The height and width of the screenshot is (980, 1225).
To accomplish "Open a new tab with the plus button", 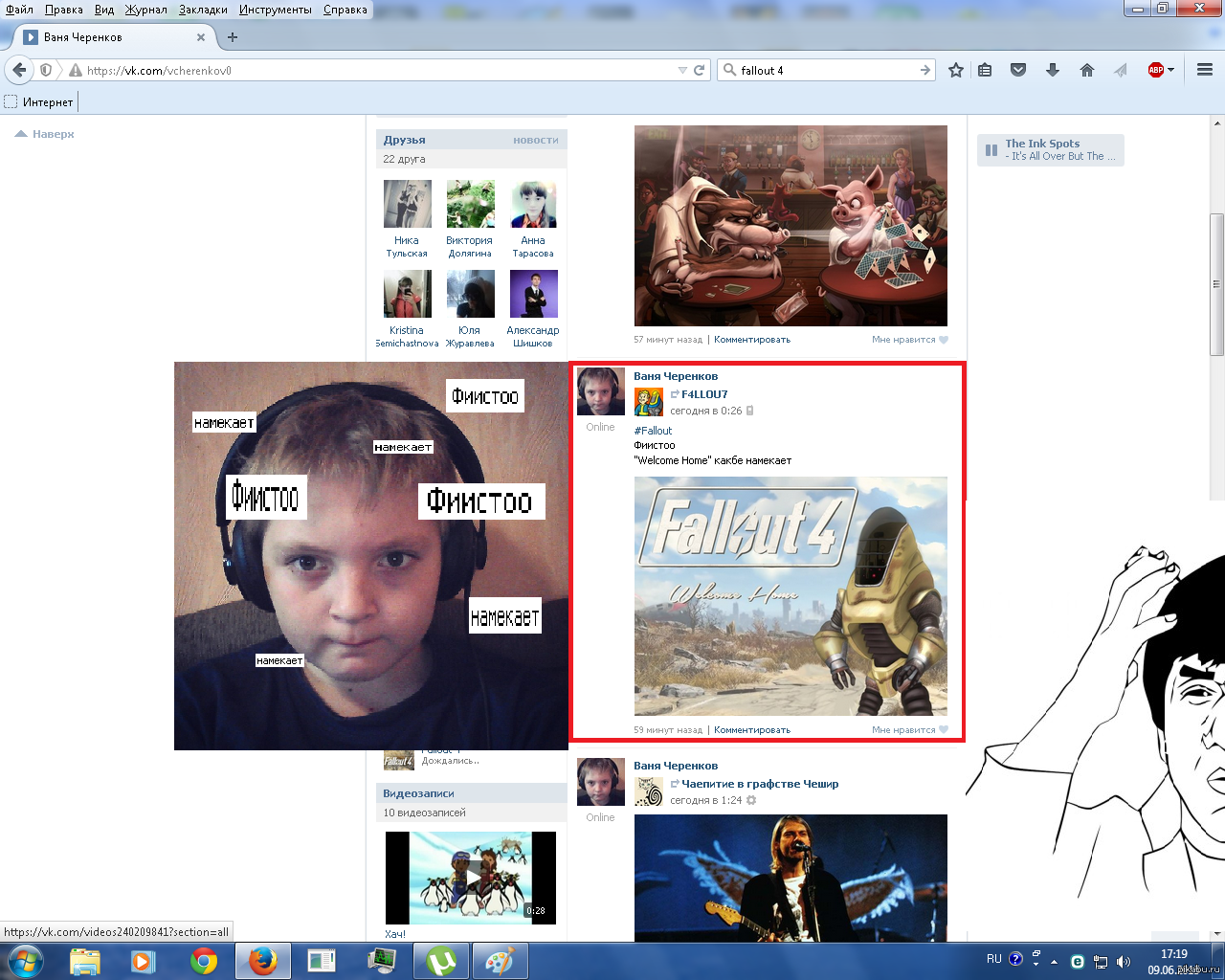I will pyautogui.click(x=232, y=37).
